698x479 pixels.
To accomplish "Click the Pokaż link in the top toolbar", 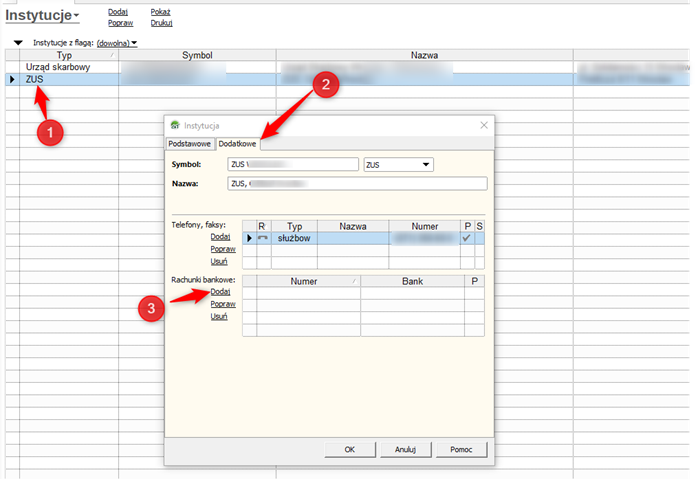I will (160, 12).
